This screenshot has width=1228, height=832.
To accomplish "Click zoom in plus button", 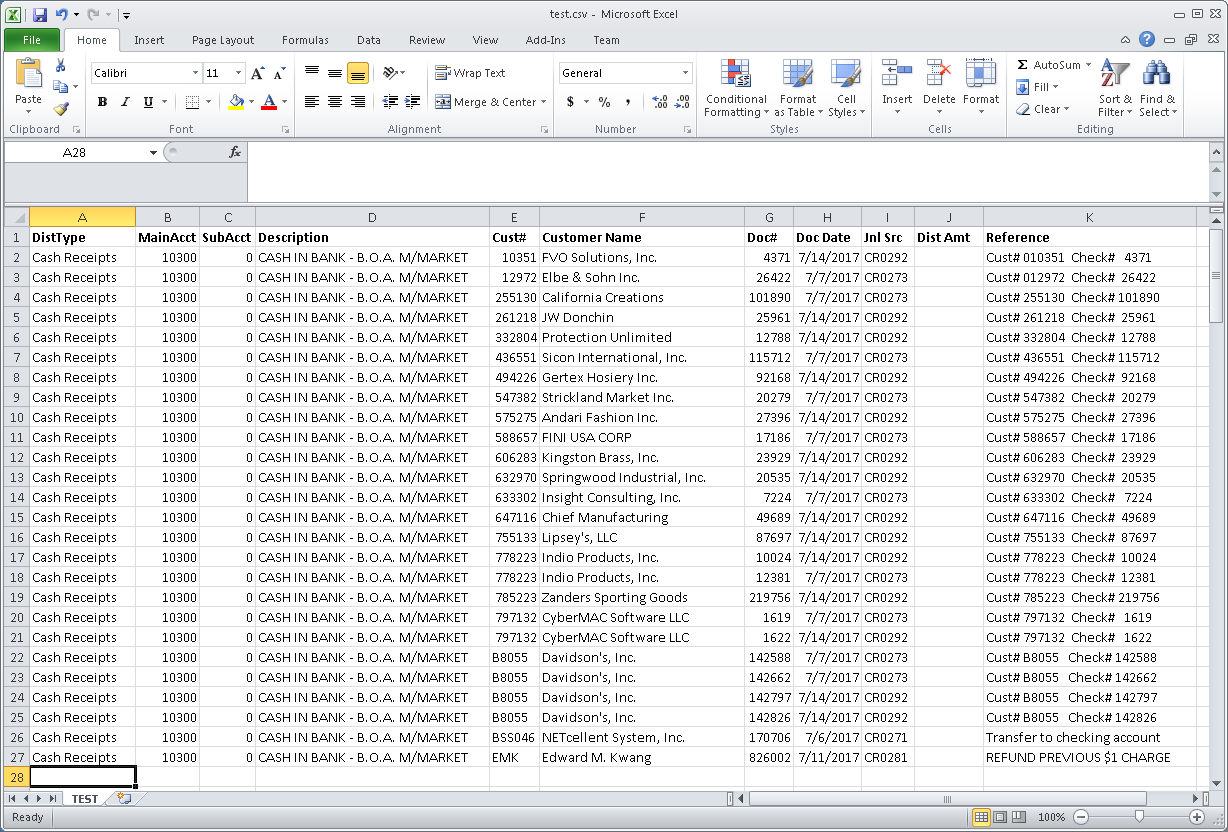I will pos(1197,817).
